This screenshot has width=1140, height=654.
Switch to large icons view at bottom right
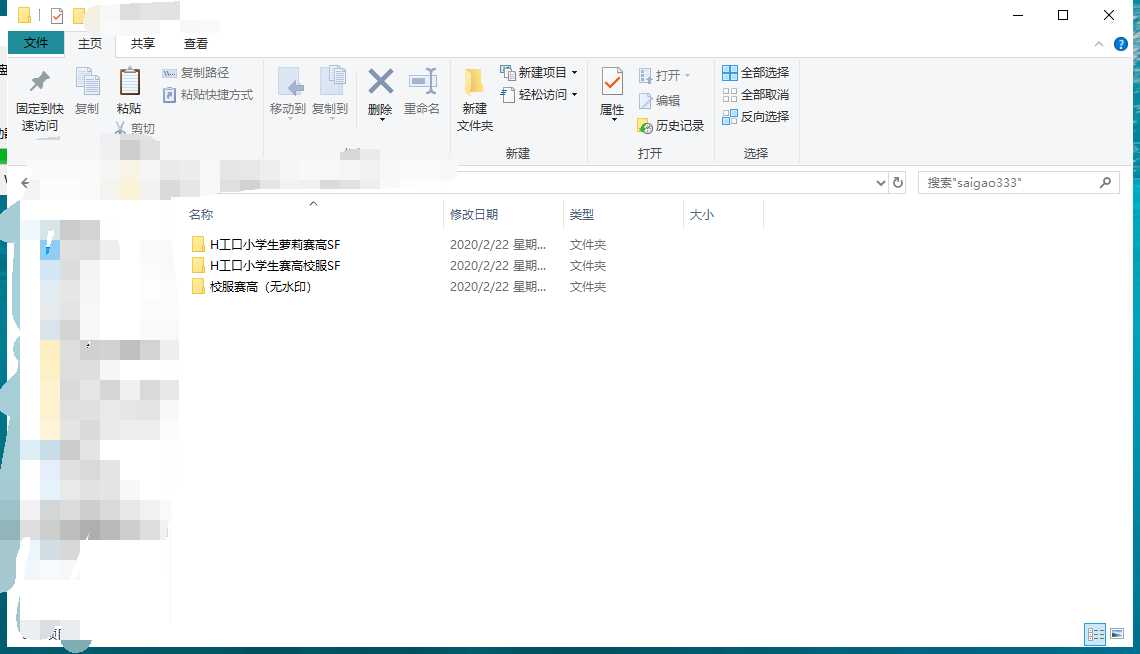[x=1117, y=634]
